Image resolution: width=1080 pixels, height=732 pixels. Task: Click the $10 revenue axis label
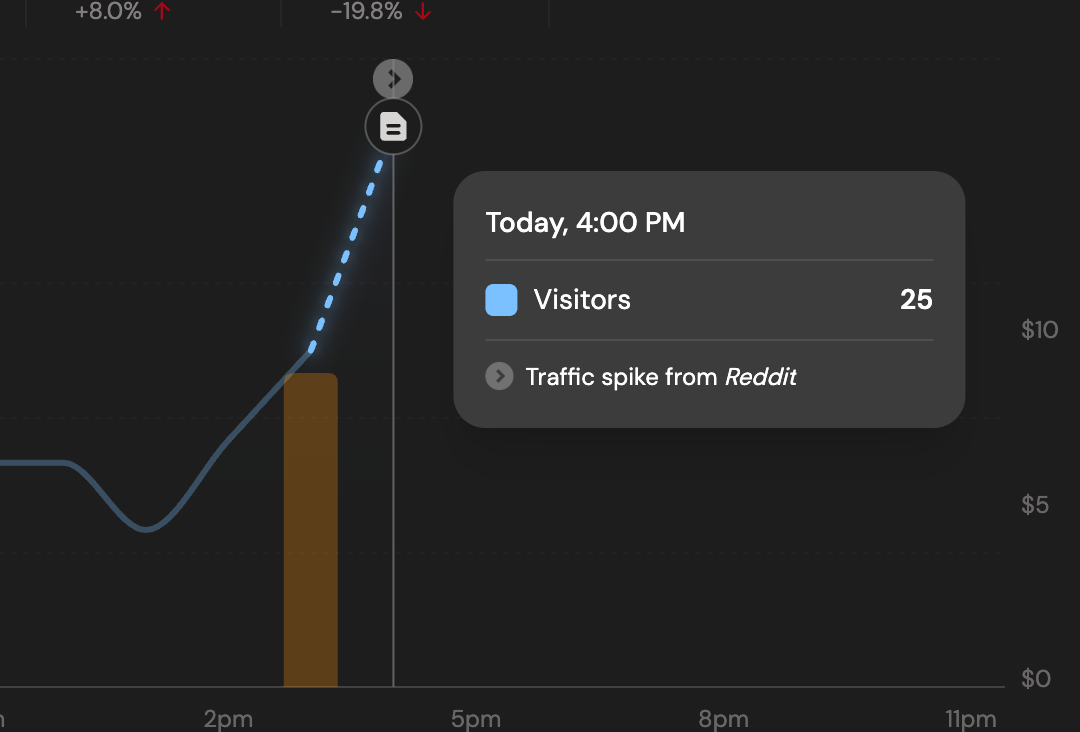click(1039, 330)
